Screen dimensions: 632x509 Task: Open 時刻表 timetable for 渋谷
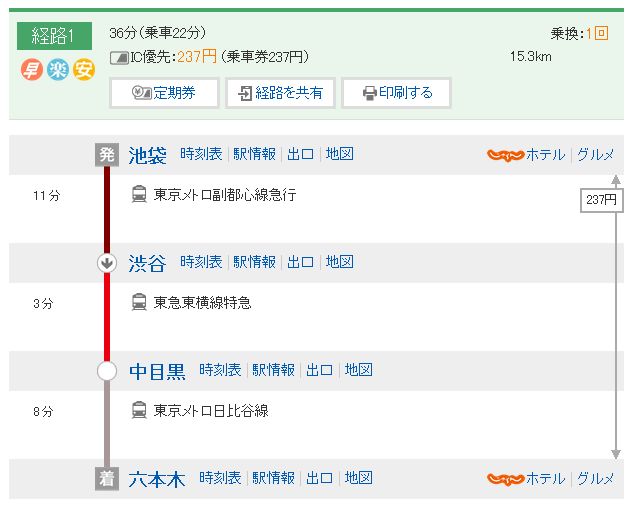point(203,262)
